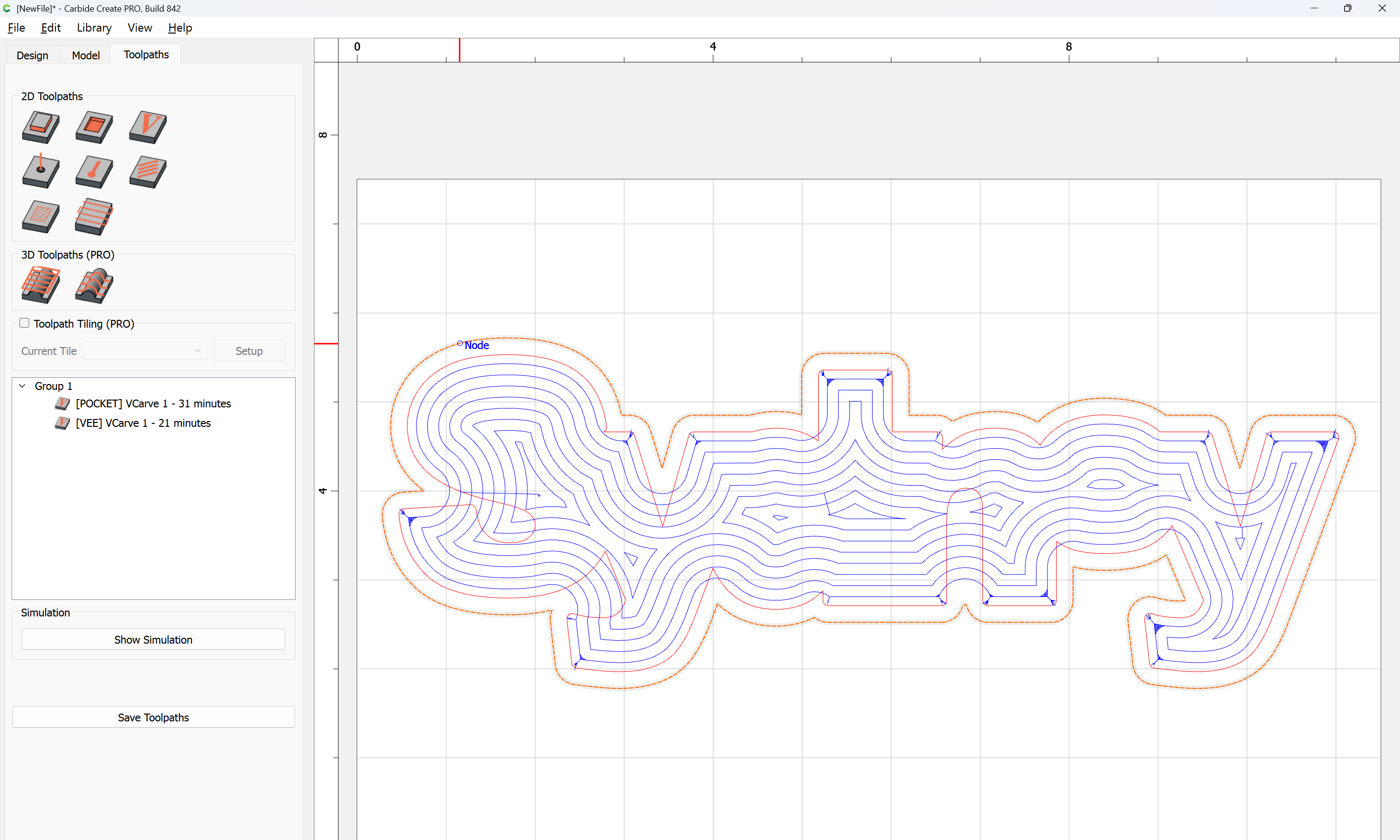Pick the Keyhole toolpath icon
Screen dimensions: 1400x840
point(94,172)
